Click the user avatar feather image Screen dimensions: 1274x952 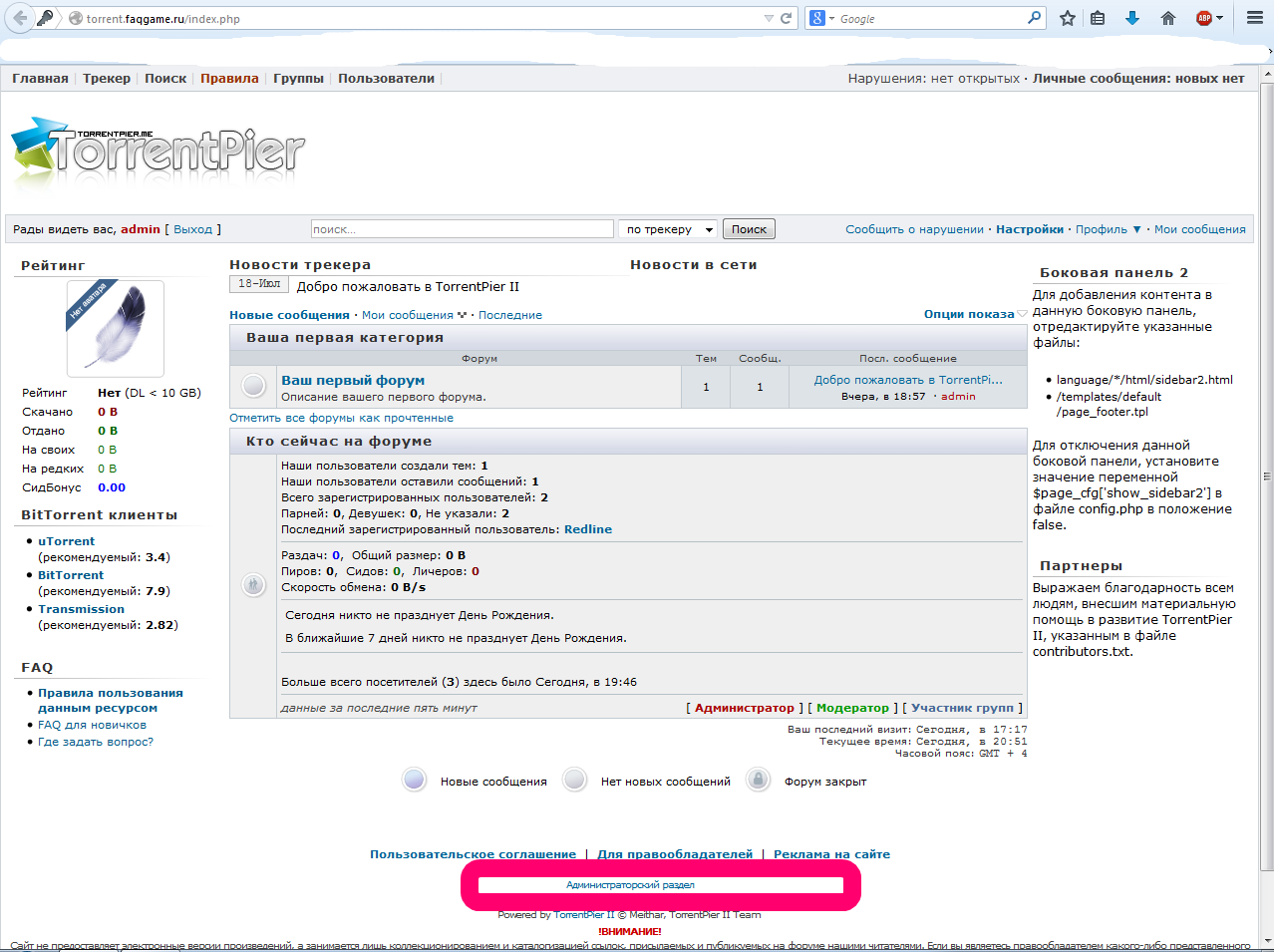click(115, 328)
